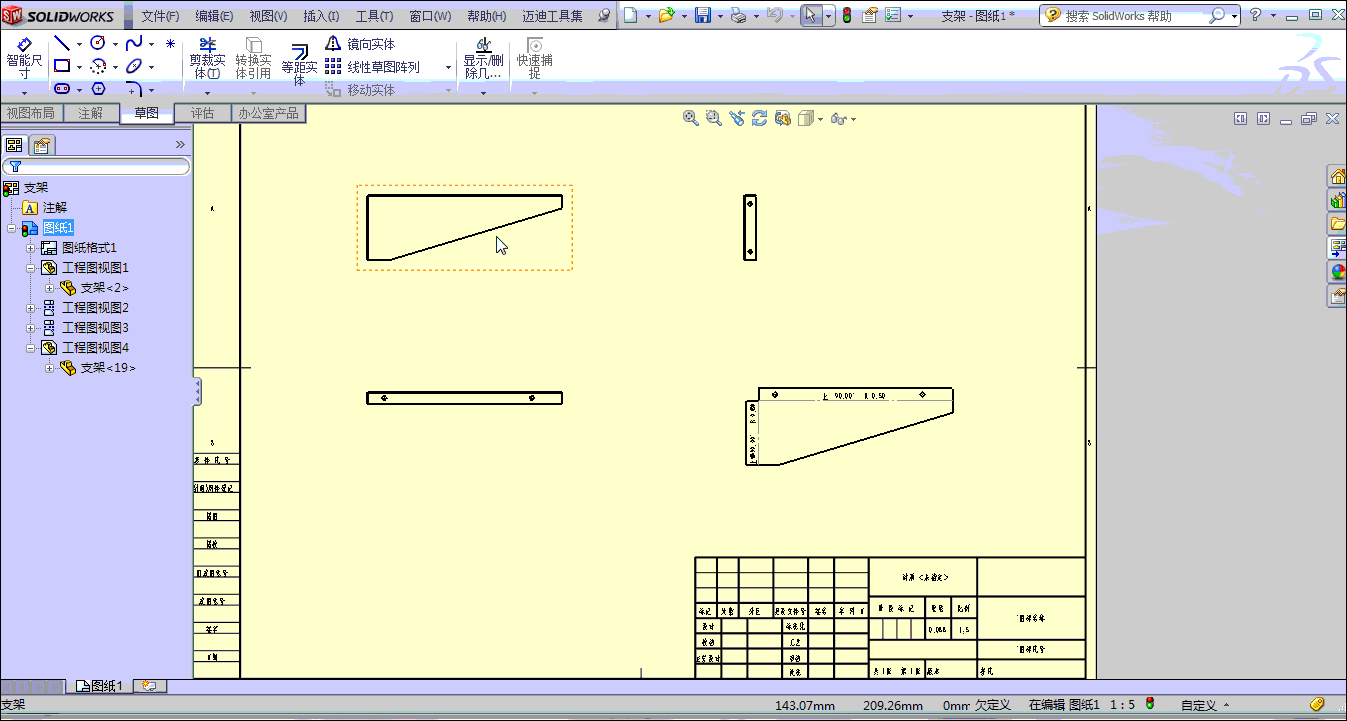Open the 编辑(E) menu
1347x721 pixels.
pyautogui.click(x=214, y=16)
